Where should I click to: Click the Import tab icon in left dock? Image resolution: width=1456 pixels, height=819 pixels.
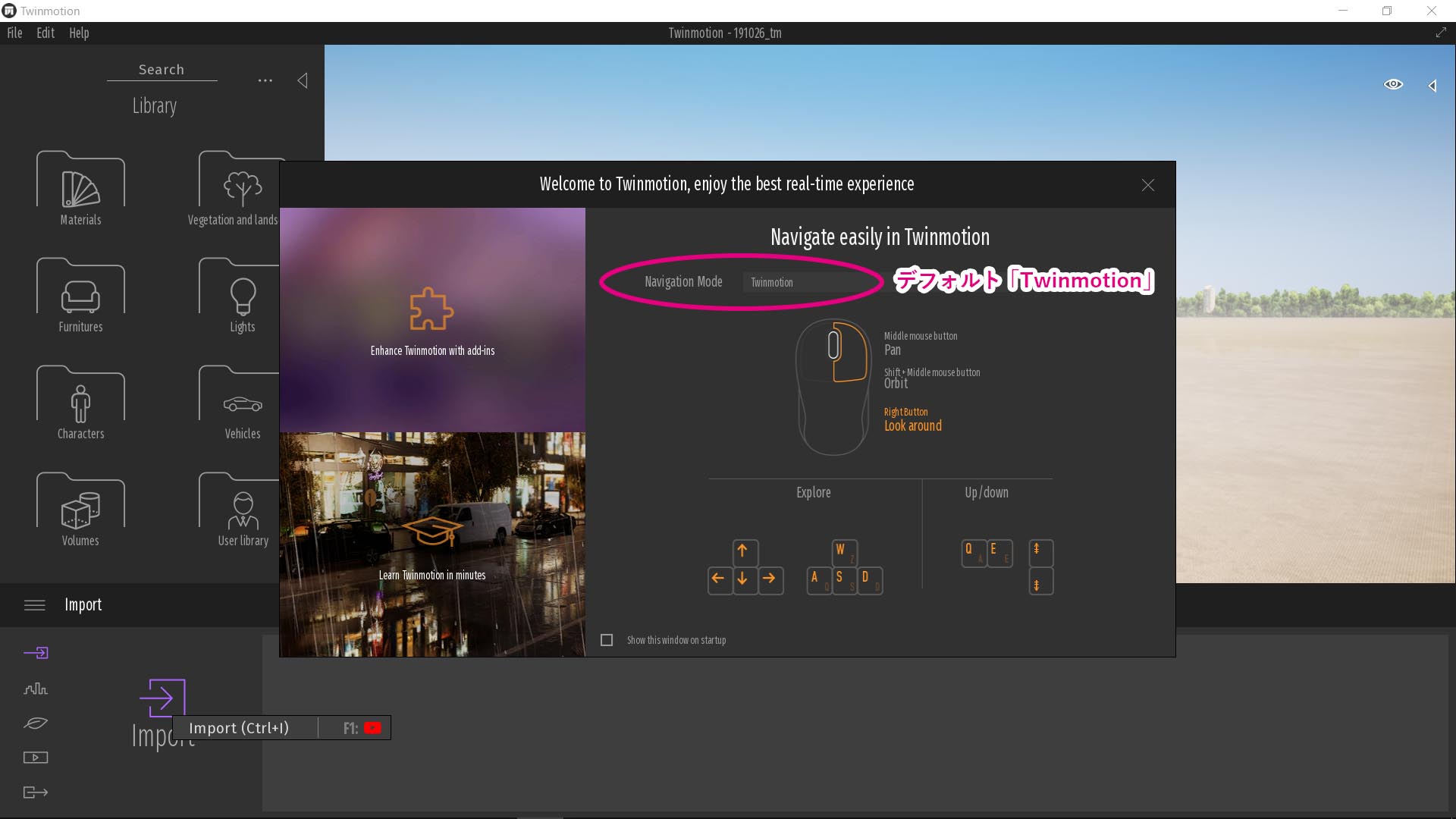[x=36, y=653]
